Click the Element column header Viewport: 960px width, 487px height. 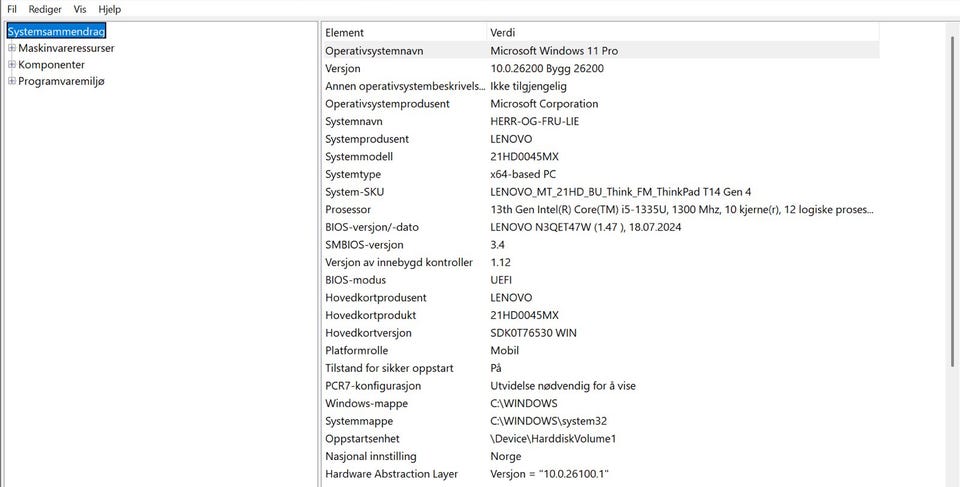404,32
